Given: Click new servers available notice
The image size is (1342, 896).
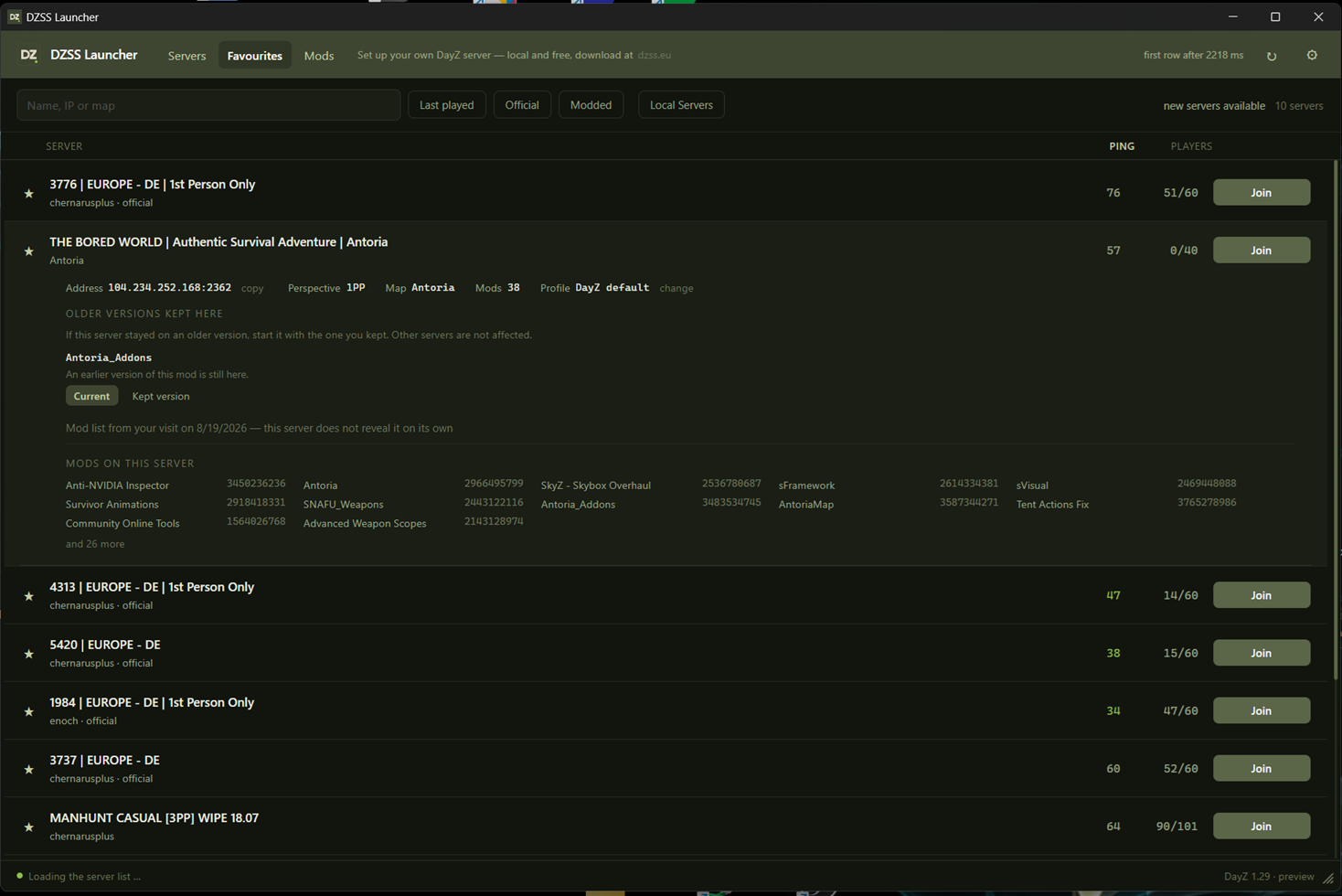Looking at the screenshot, I should 1214,106.
